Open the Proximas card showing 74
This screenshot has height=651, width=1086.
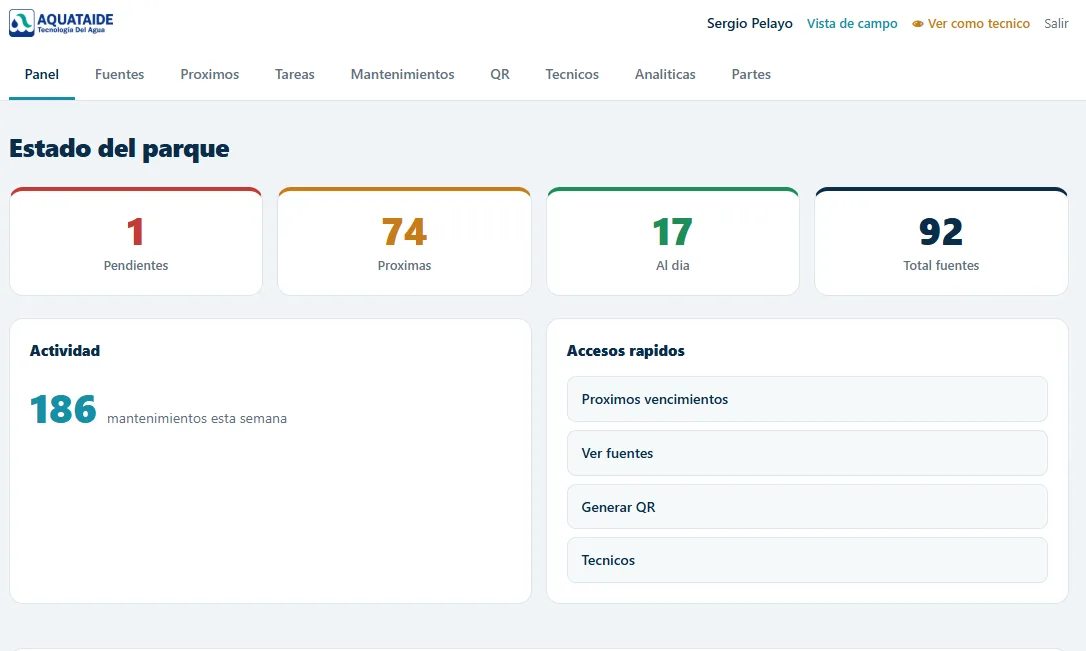pos(404,242)
